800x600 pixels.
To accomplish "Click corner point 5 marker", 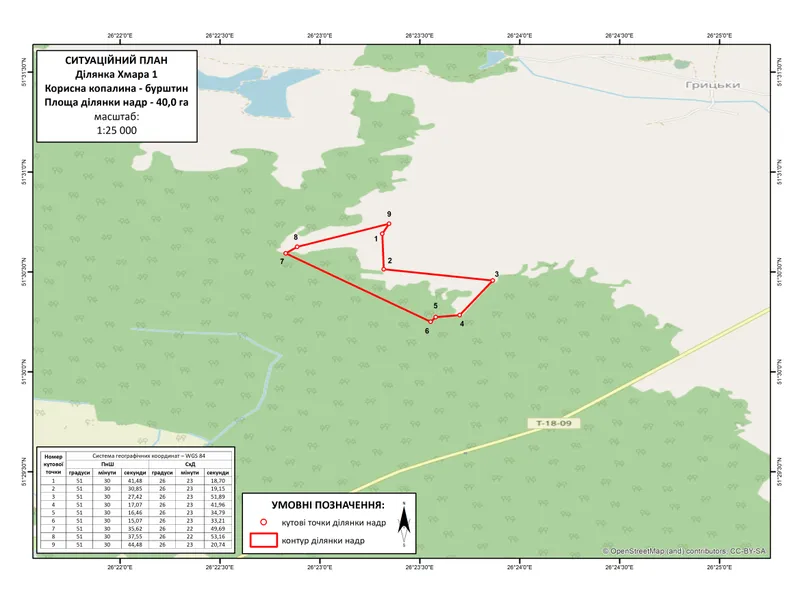I will 436,316.
